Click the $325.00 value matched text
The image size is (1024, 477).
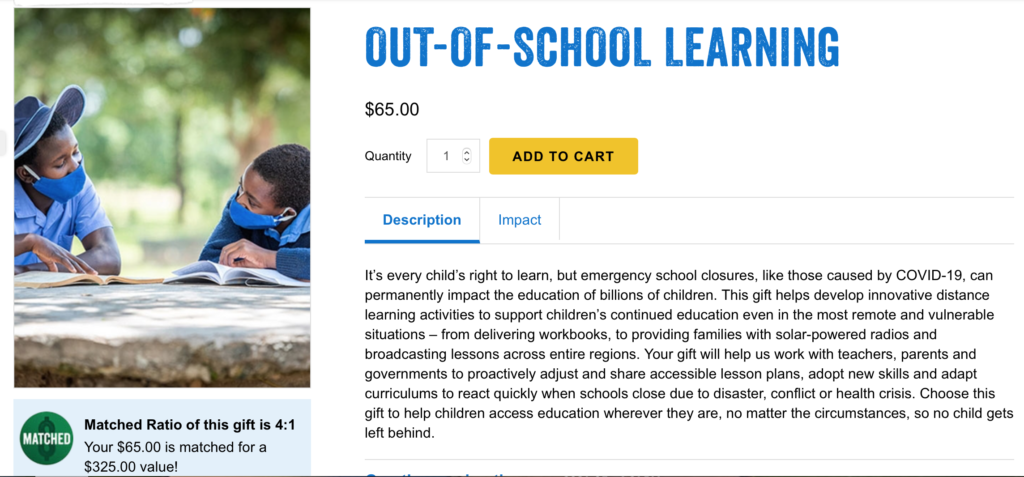point(176,457)
